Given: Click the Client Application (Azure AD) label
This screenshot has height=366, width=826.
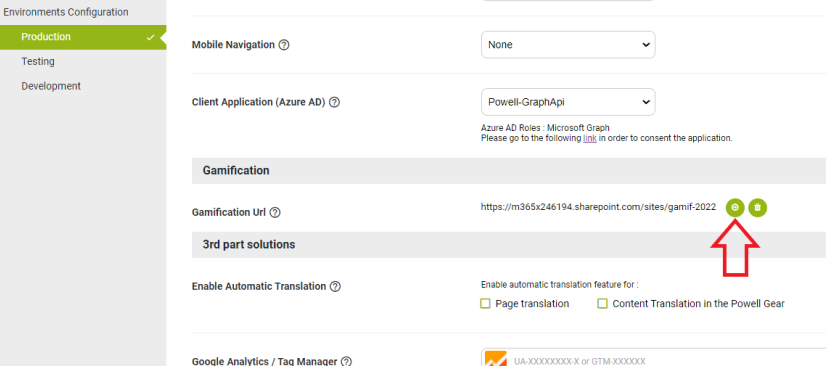Looking at the screenshot, I should click(258, 102).
